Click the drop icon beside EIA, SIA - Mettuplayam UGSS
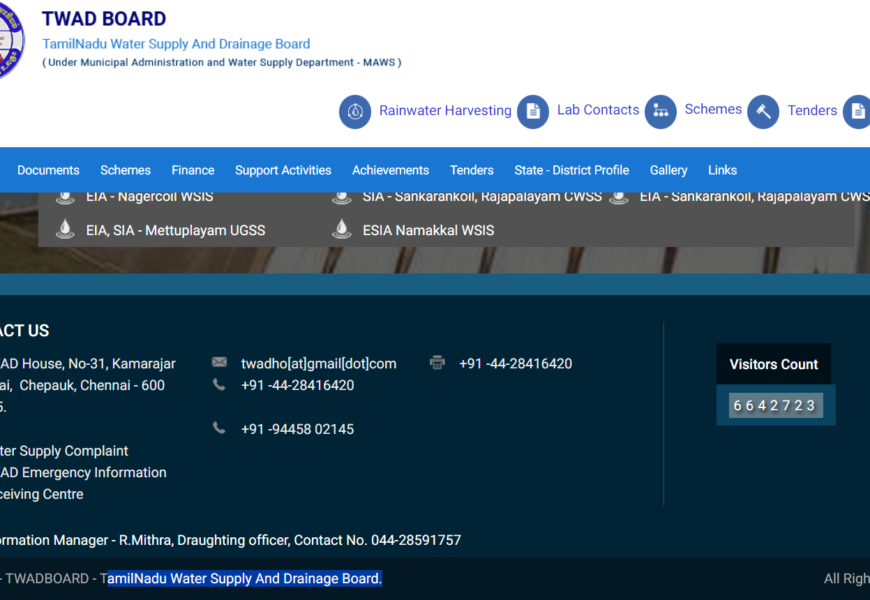This screenshot has width=870, height=600. click(65, 230)
